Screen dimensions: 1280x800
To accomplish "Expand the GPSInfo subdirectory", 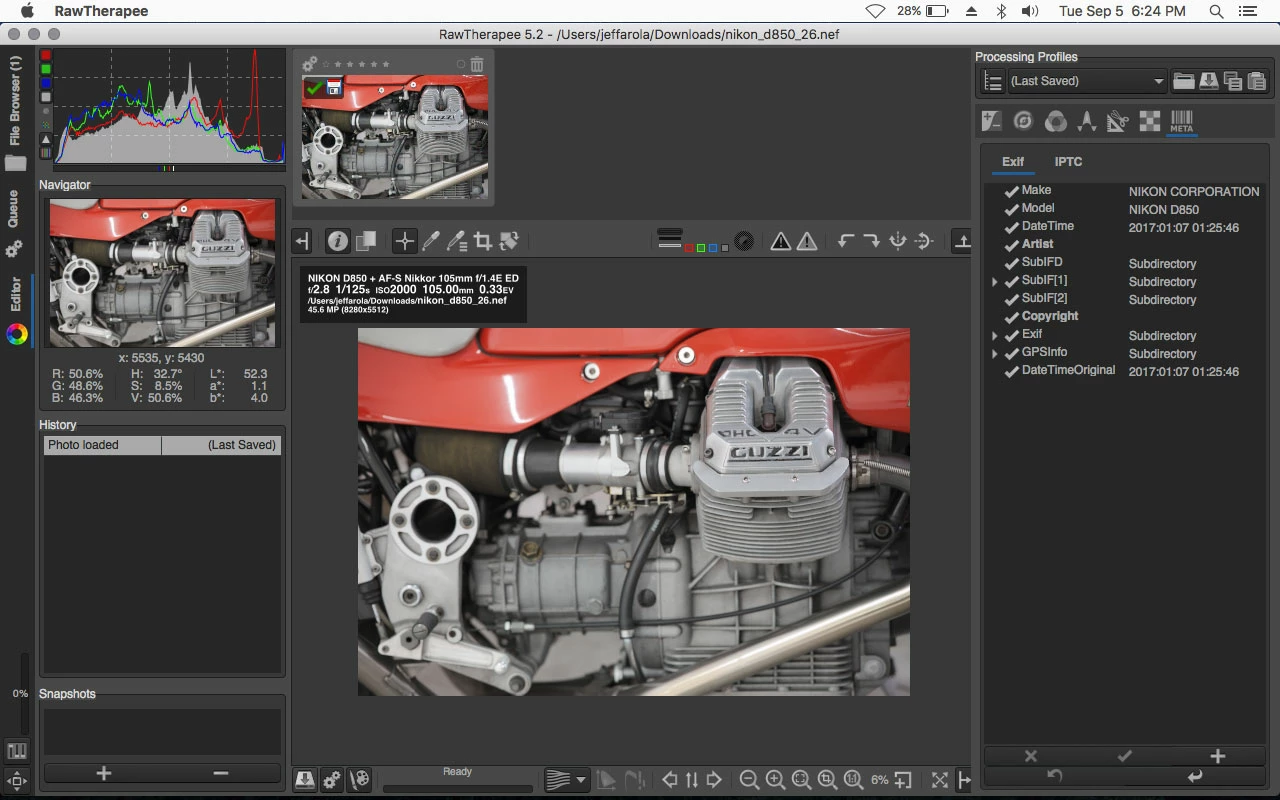I will 994,354.
